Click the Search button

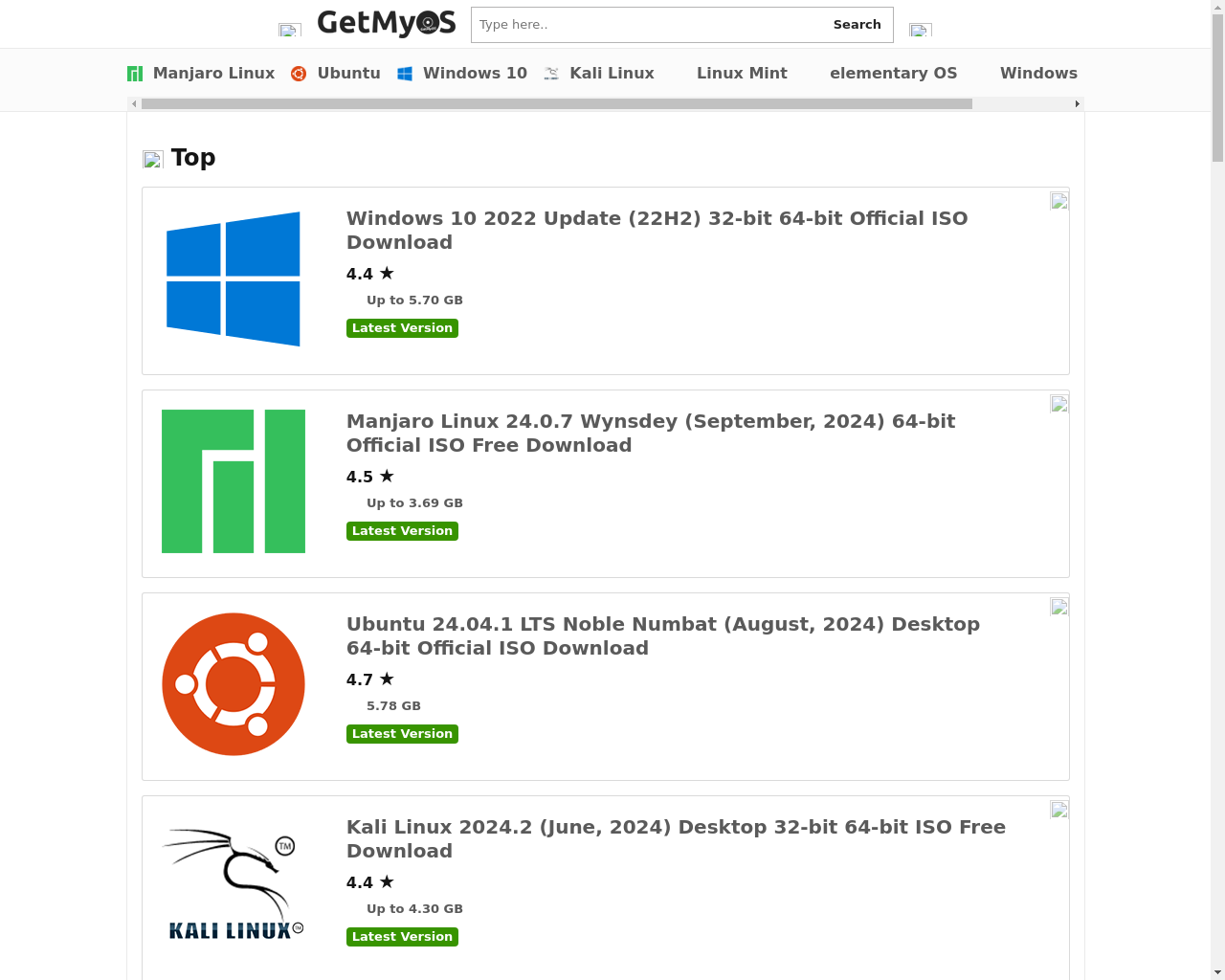pos(857,25)
